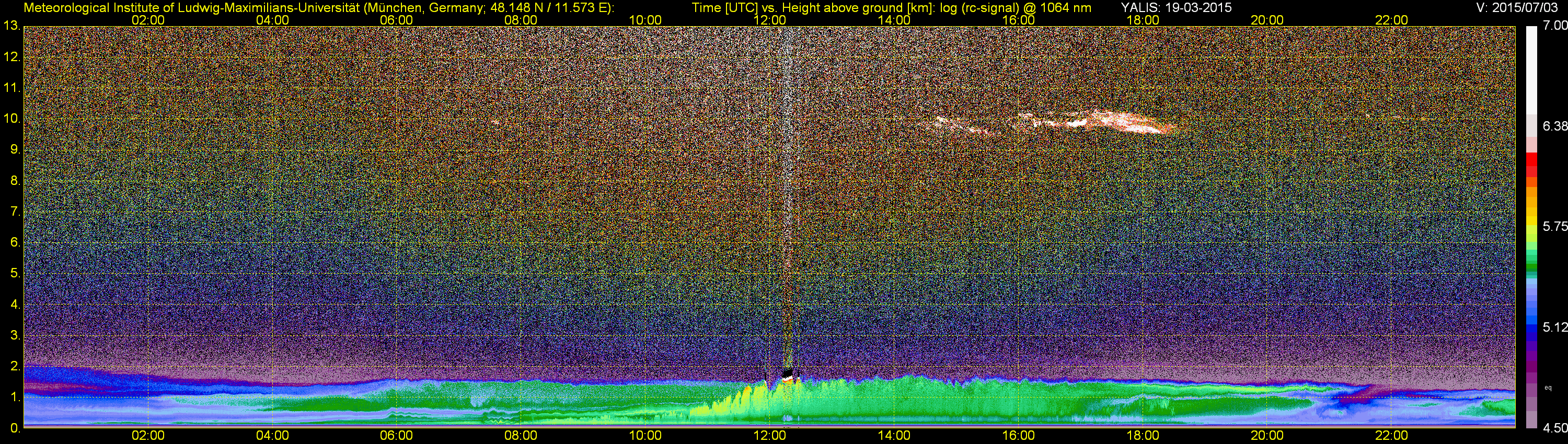Click the 7.00 color scale value
1568x444 pixels.
tap(1555, 26)
